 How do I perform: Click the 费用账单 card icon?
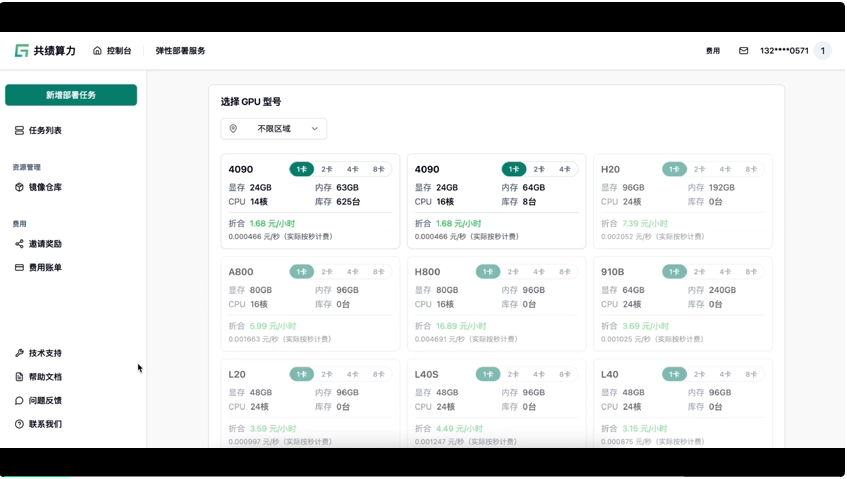tap(19, 268)
